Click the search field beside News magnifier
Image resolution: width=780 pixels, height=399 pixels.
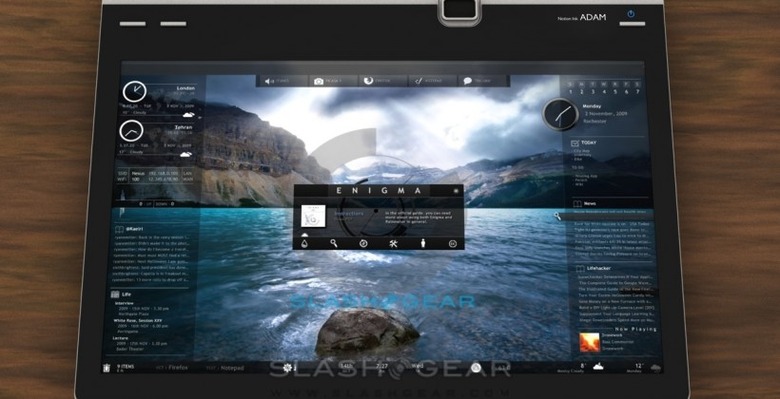[x=607, y=216]
